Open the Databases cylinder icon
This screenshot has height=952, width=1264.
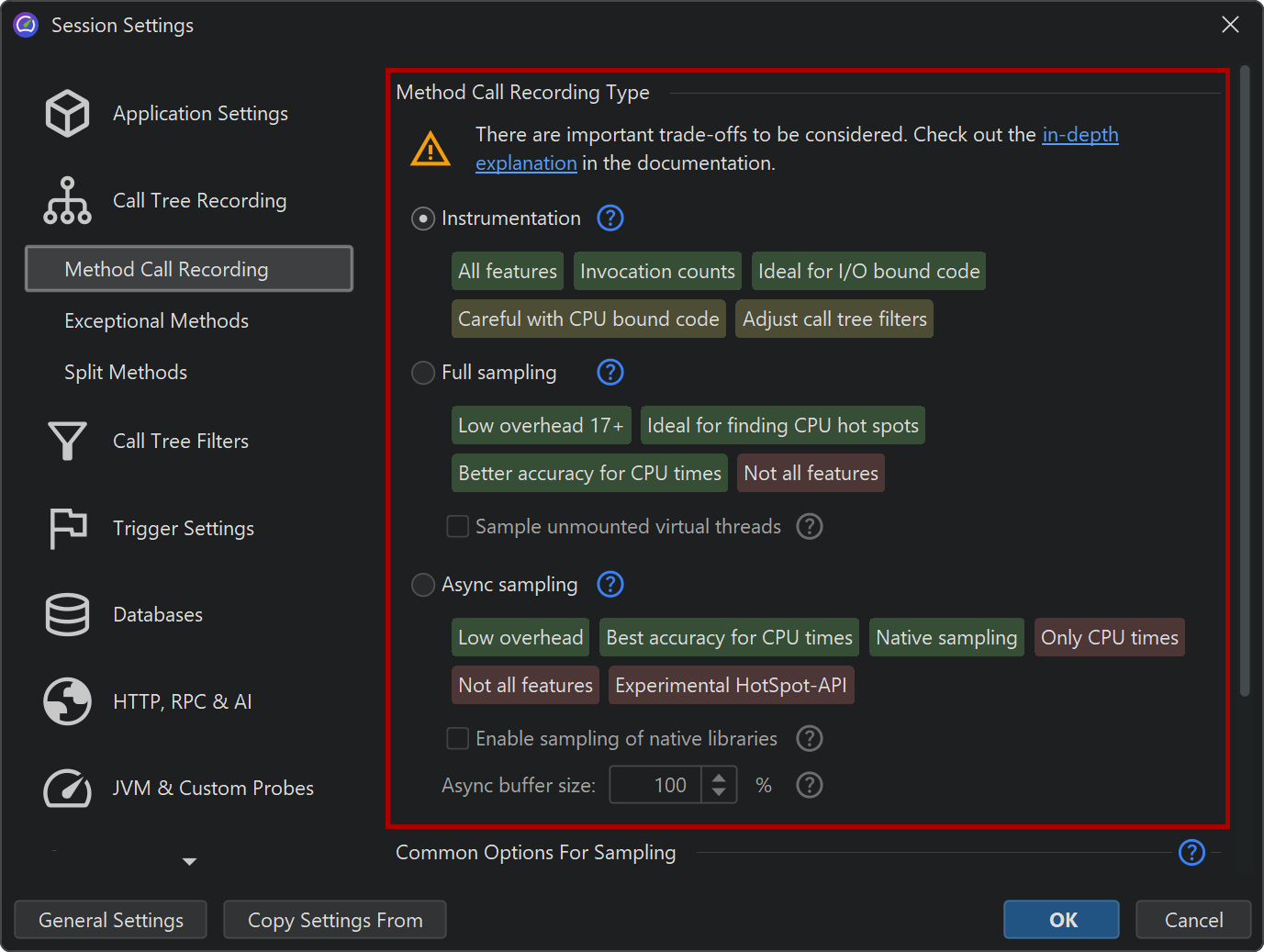click(x=67, y=615)
